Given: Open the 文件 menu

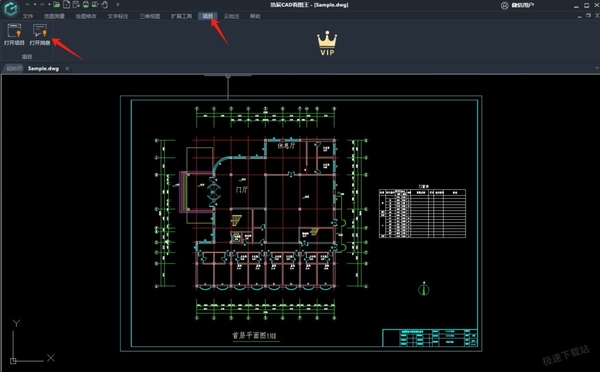Looking at the screenshot, I should click(28, 16).
